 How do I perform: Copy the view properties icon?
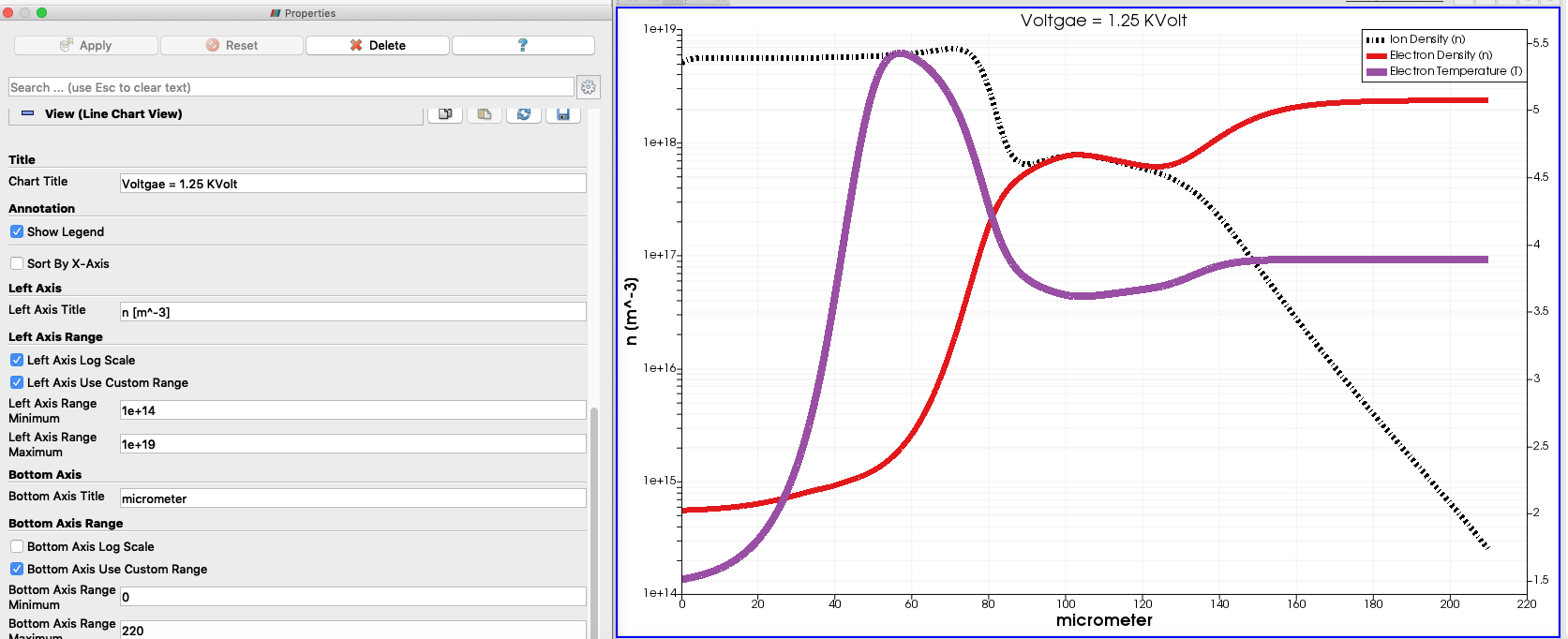click(x=445, y=114)
